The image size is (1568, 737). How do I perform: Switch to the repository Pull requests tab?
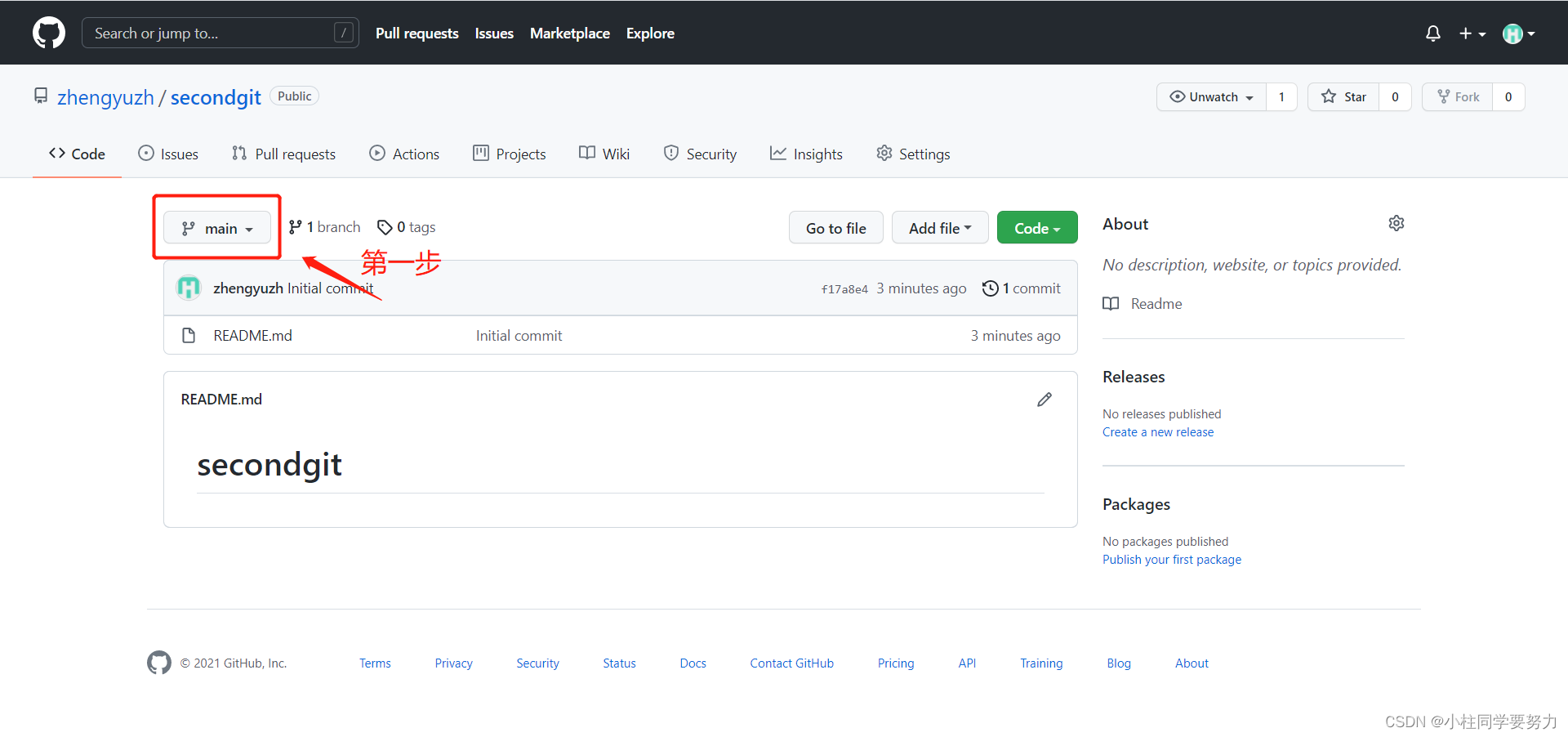point(283,154)
